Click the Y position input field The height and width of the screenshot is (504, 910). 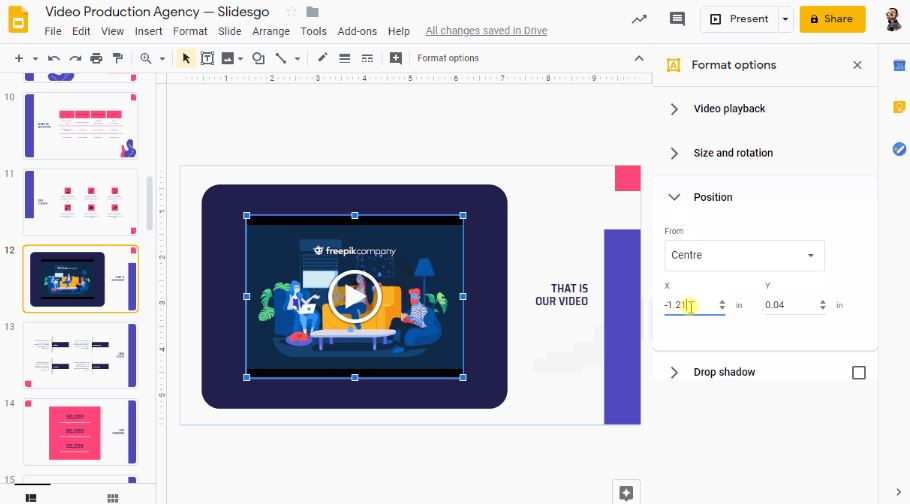(x=790, y=305)
